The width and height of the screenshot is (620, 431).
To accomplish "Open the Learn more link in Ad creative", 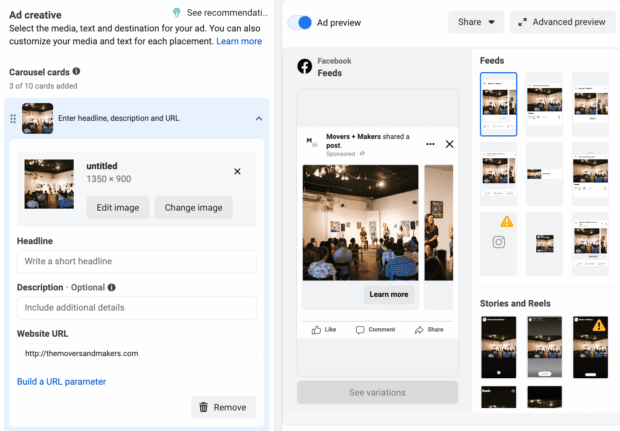I will pyautogui.click(x=239, y=42).
